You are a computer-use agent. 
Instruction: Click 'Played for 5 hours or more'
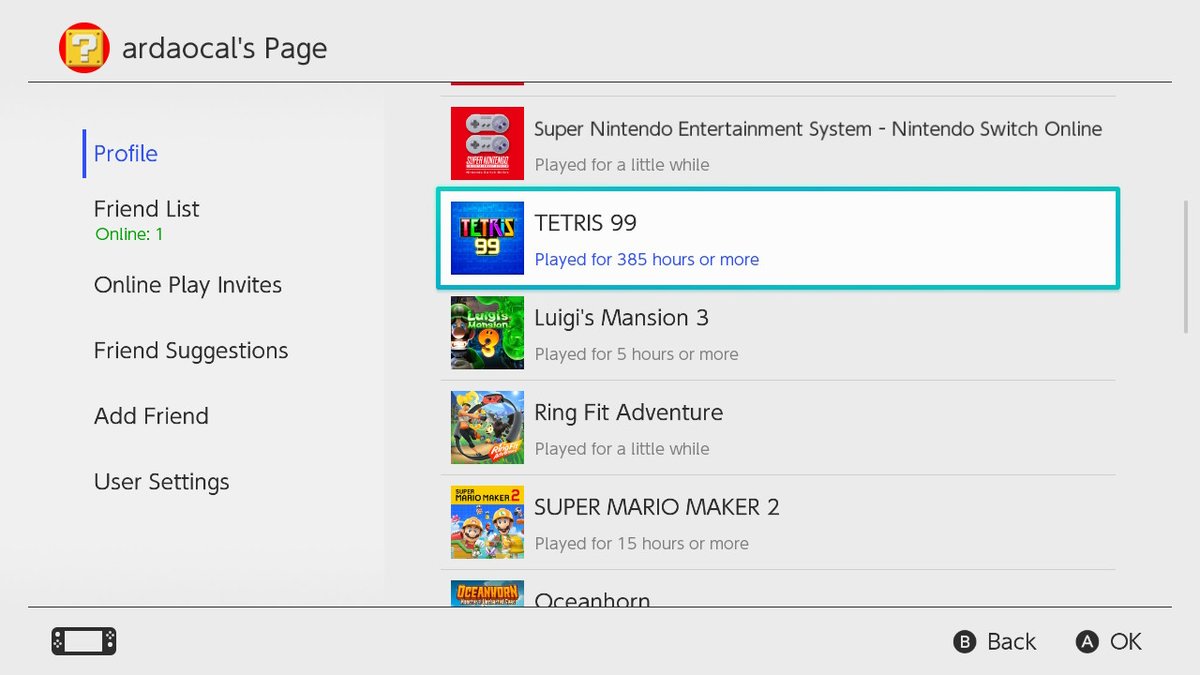637,354
